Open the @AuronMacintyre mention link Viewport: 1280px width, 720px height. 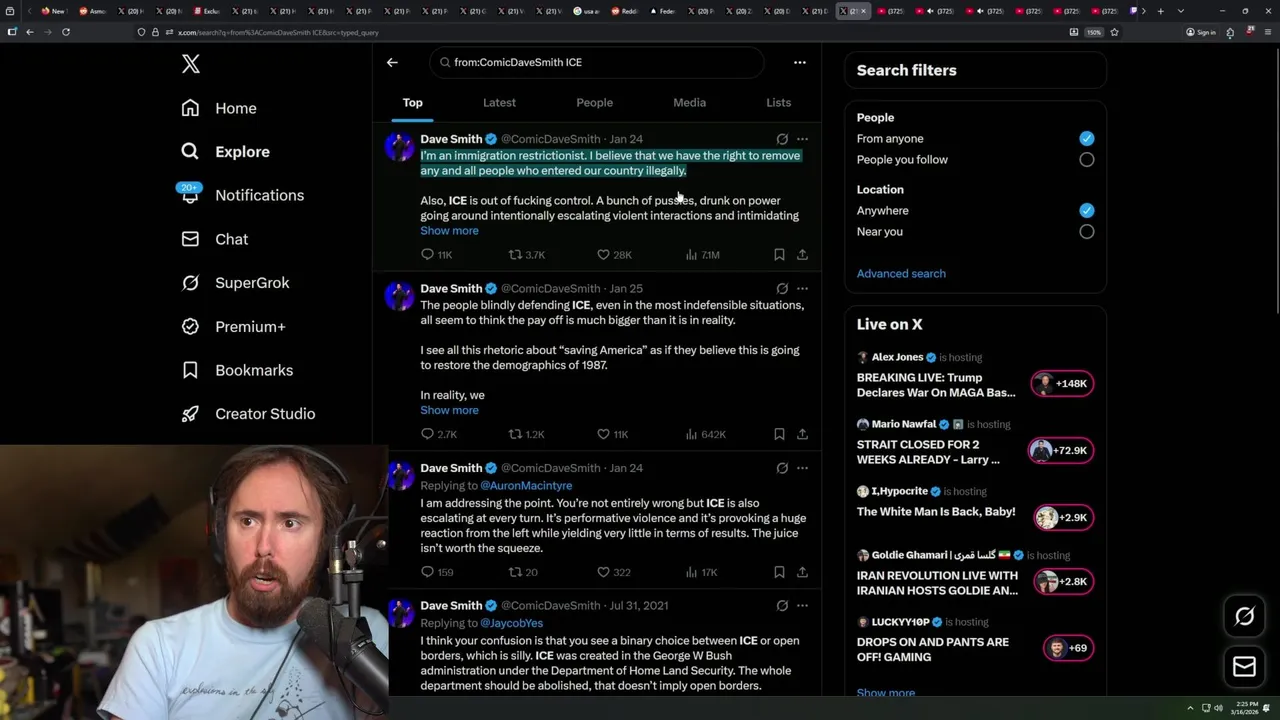(x=526, y=485)
